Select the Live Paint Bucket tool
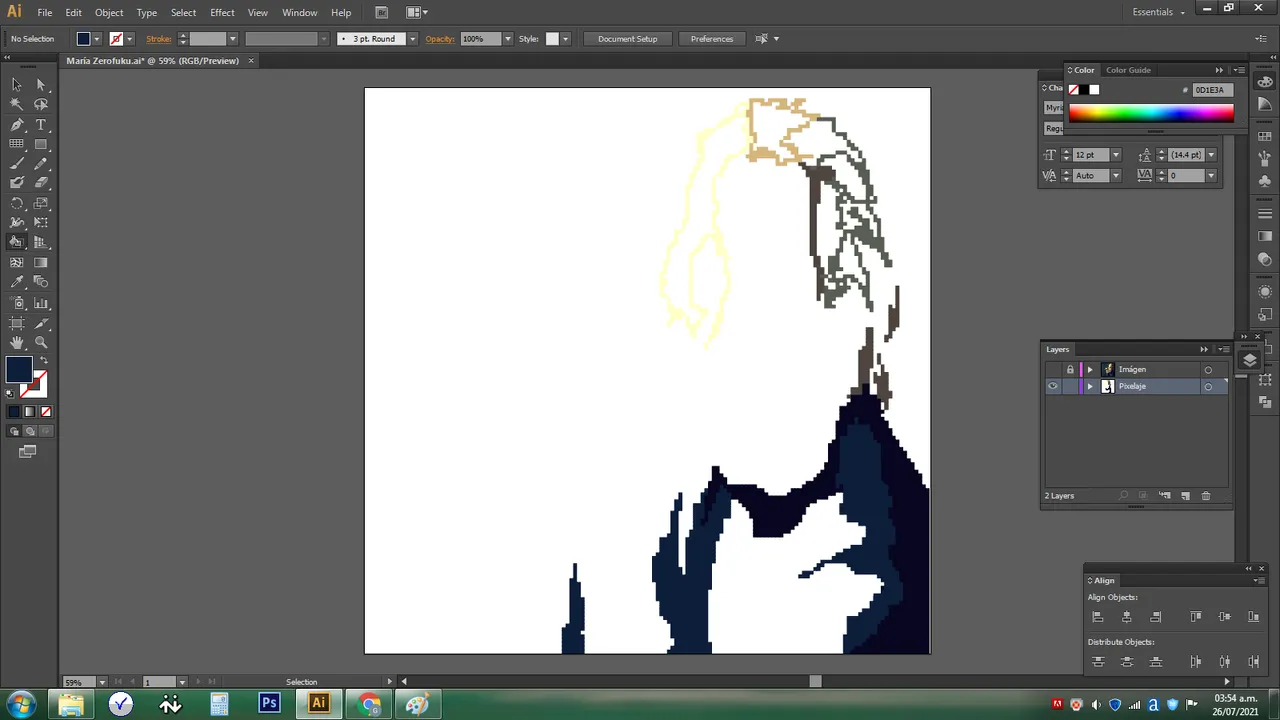Viewport: 1280px width, 720px height. coord(17,242)
